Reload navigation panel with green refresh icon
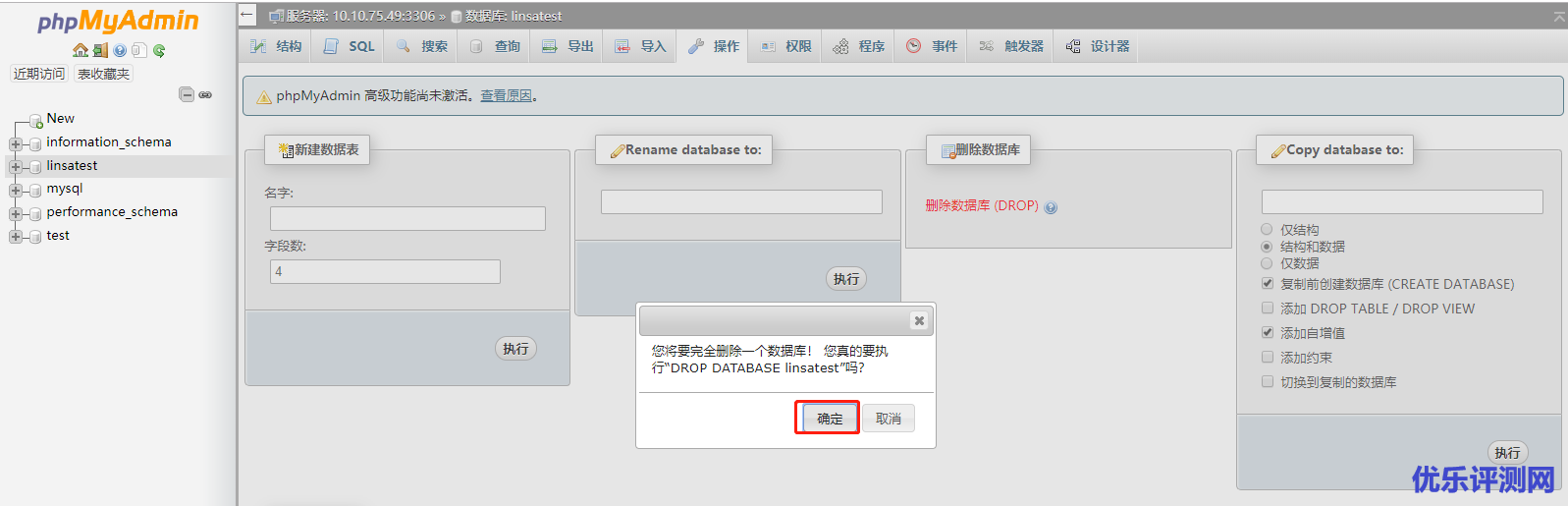Screen dimensions: 1568x506 pos(159,50)
